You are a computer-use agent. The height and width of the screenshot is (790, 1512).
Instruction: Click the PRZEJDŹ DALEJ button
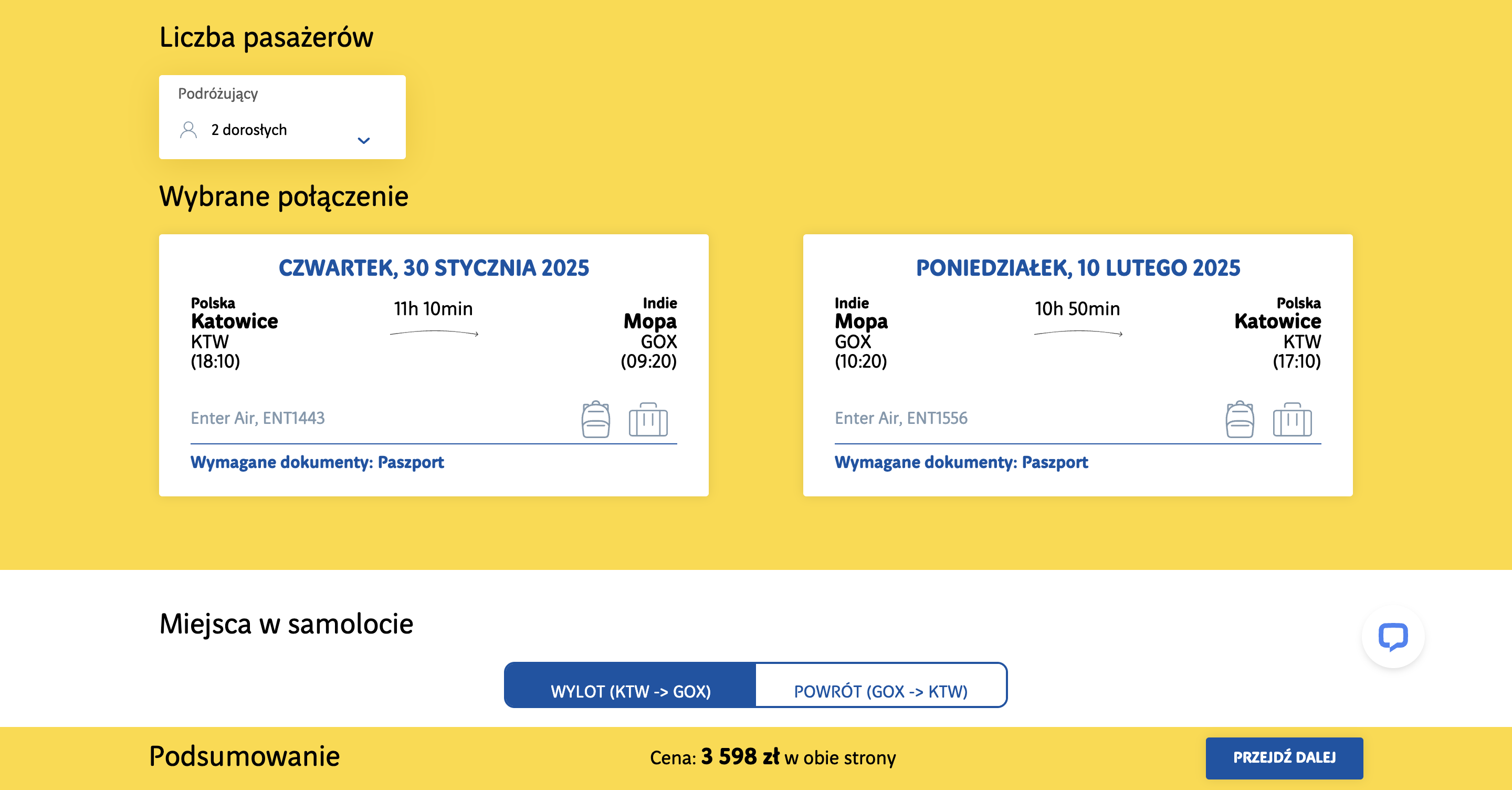point(1284,757)
